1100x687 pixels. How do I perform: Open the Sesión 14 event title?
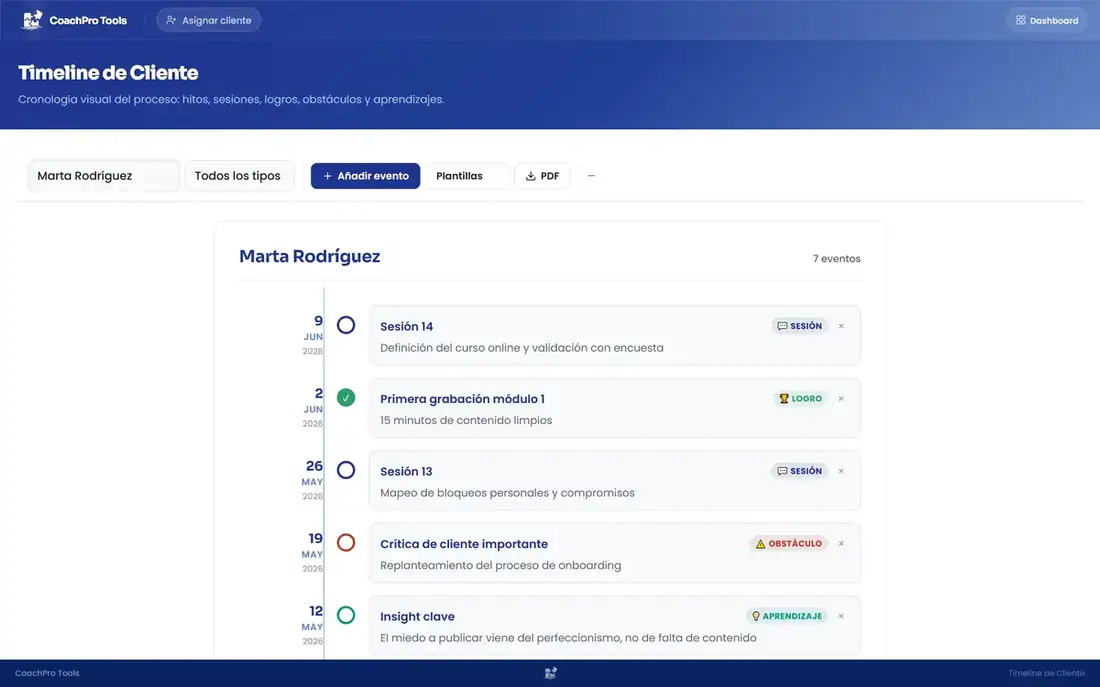click(x=406, y=326)
